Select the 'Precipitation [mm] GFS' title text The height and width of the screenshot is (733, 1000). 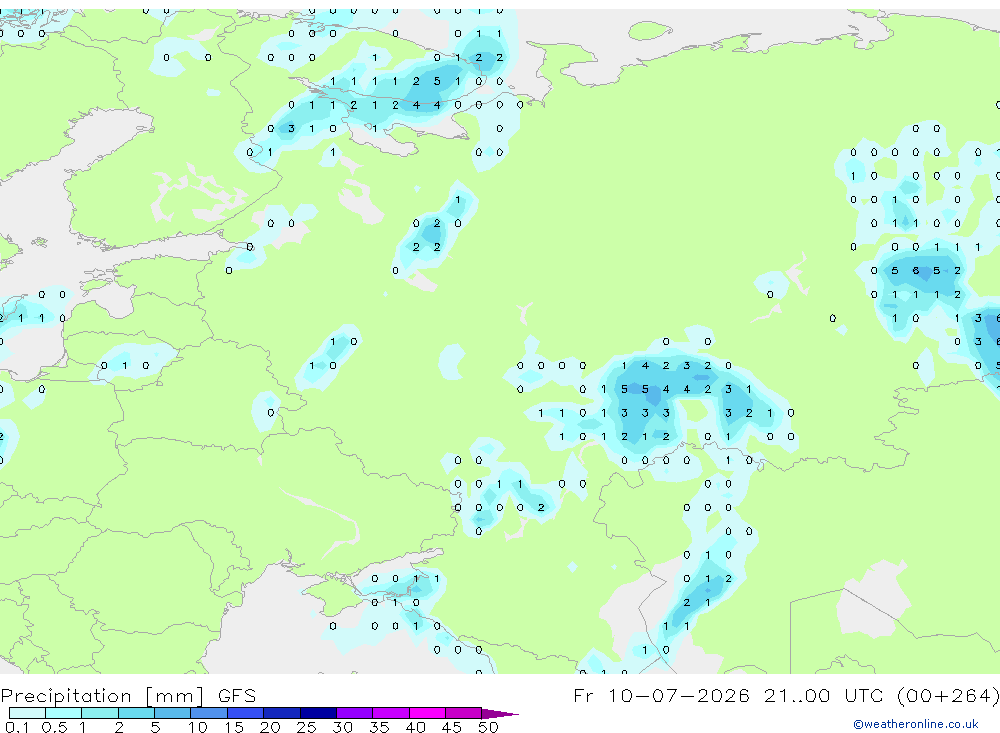click(128, 696)
